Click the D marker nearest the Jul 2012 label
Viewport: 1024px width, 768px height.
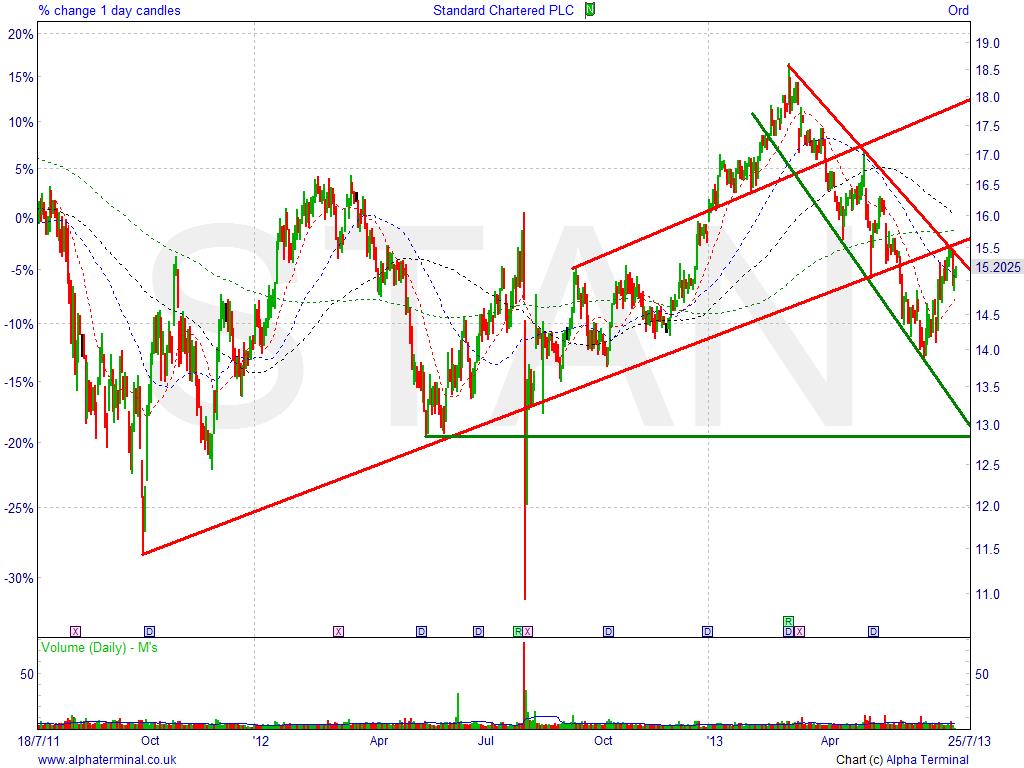click(x=479, y=631)
